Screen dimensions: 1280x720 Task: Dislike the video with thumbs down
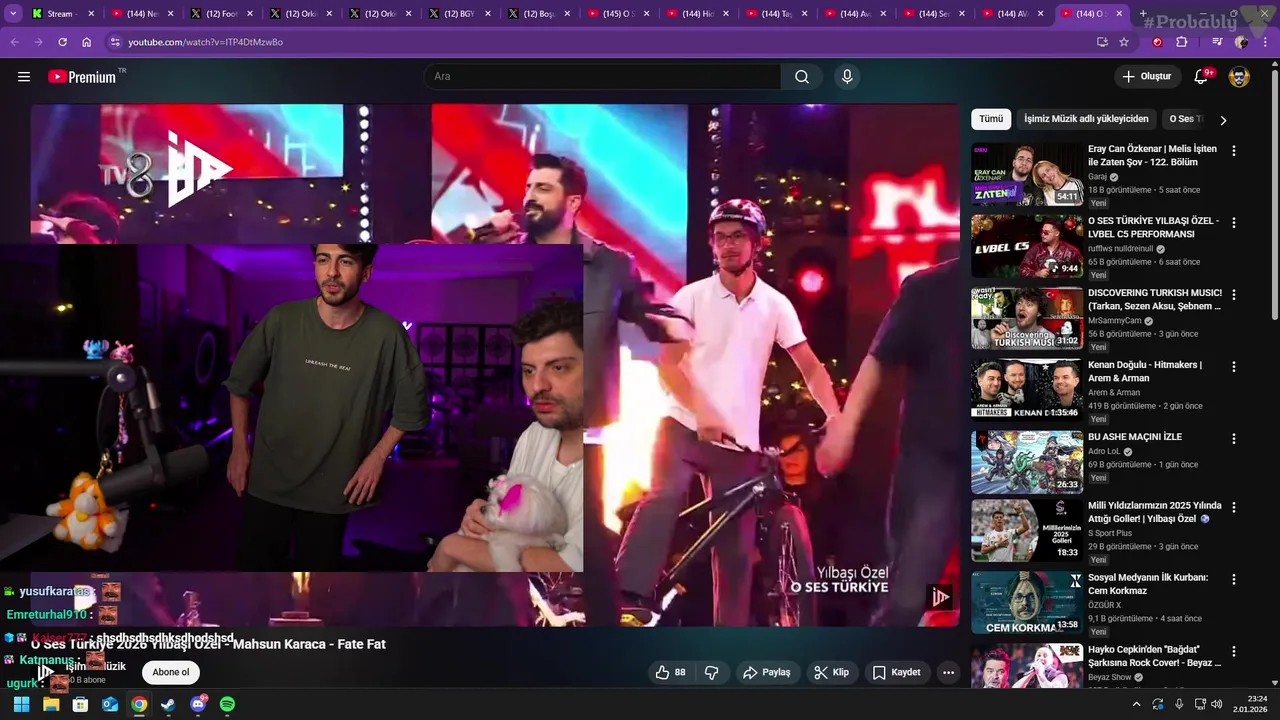pyautogui.click(x=712, y=672)
